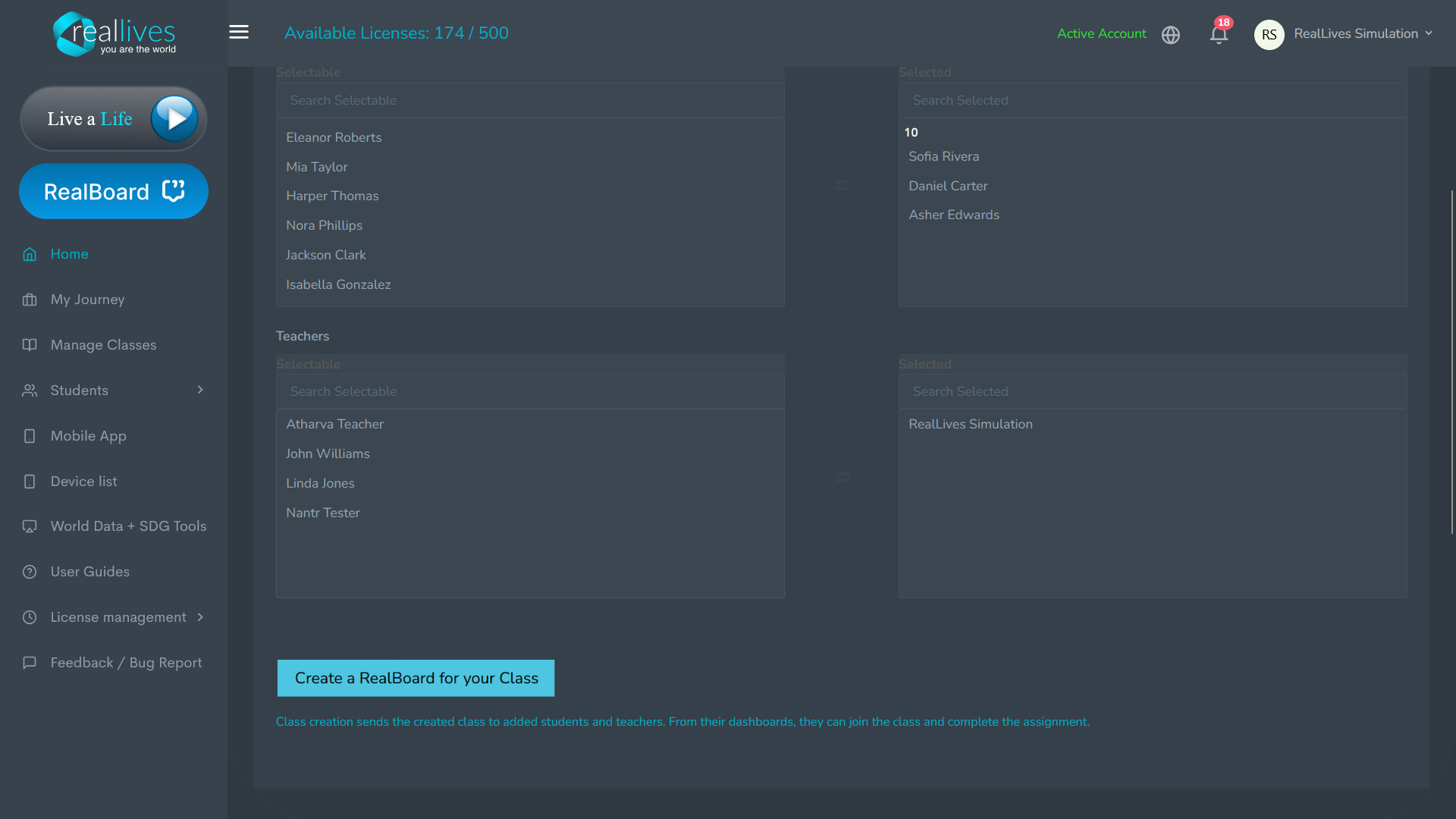This screenshot has width=1456, height=819.
Task: Click the RealLives logo
Action: [114, 34]
